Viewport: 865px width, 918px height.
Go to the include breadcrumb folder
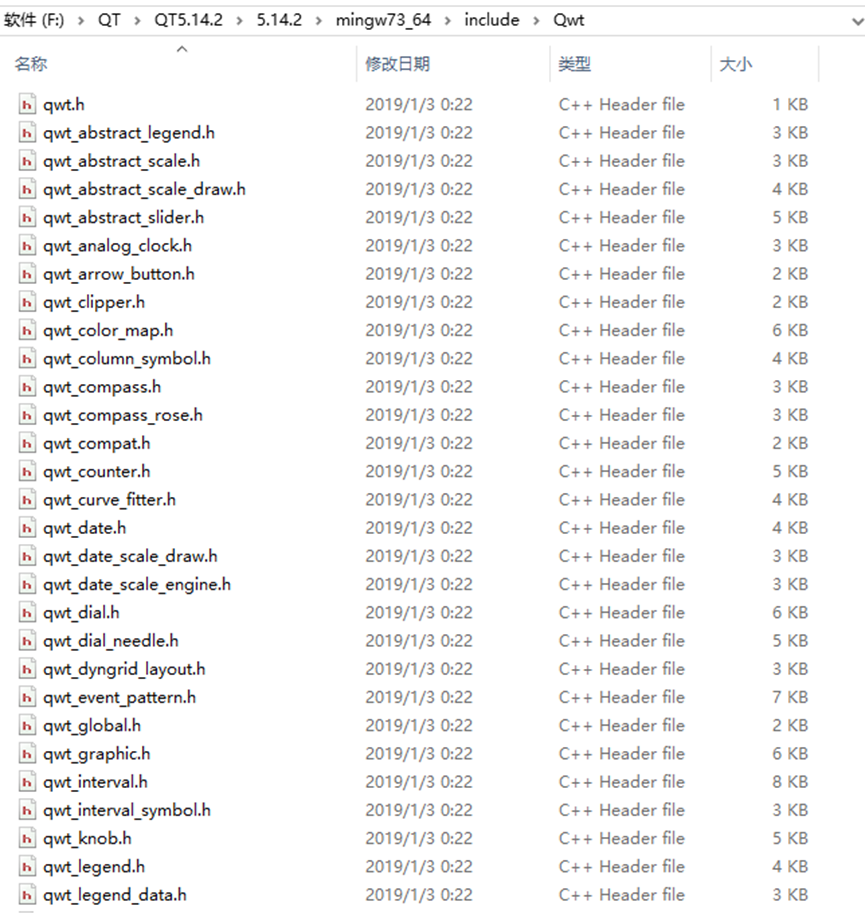[491, 20]
